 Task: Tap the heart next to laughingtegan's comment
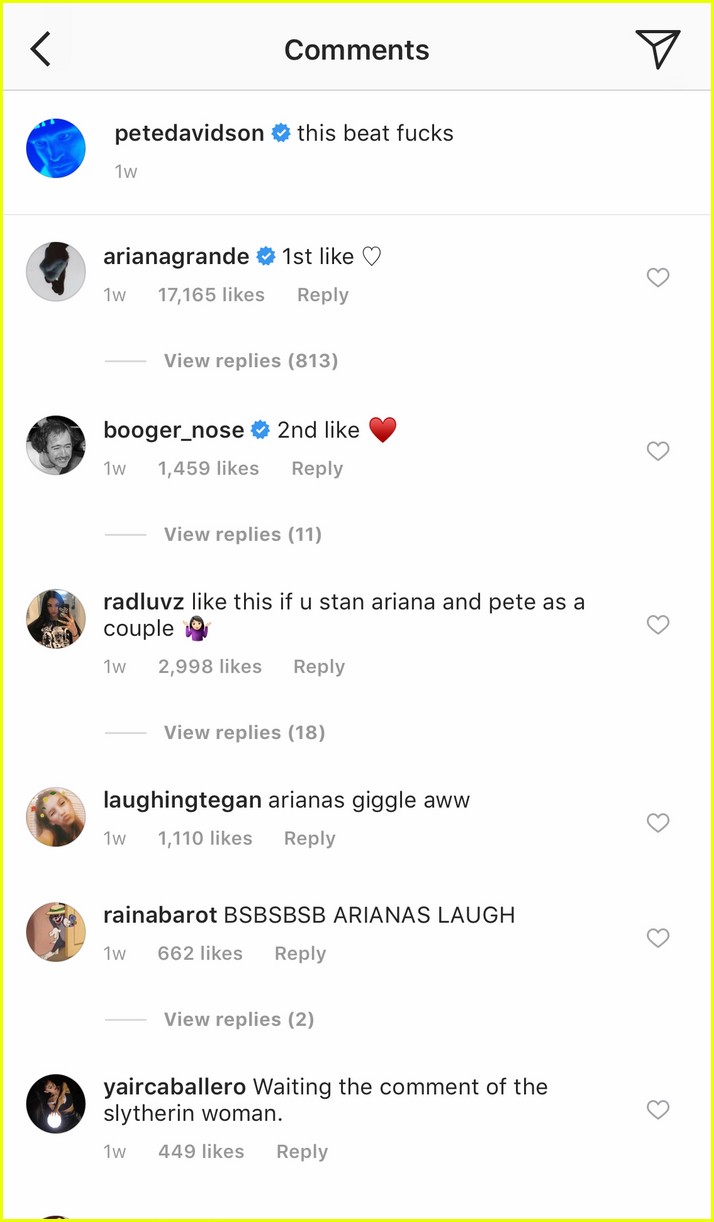click(x=657, y=823)
